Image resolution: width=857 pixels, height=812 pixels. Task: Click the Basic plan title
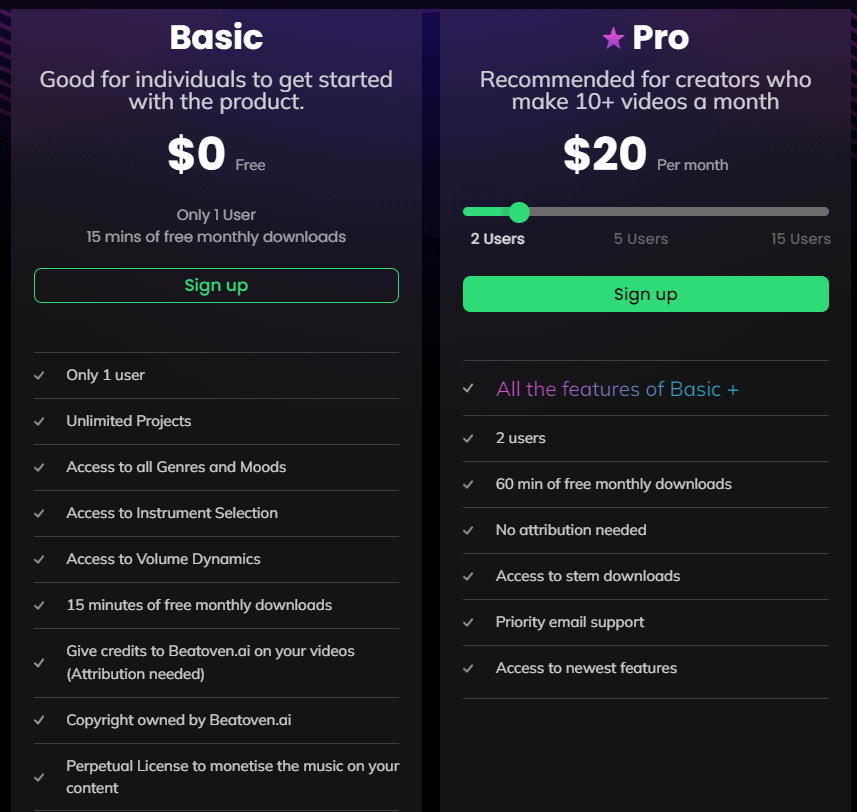215,37
